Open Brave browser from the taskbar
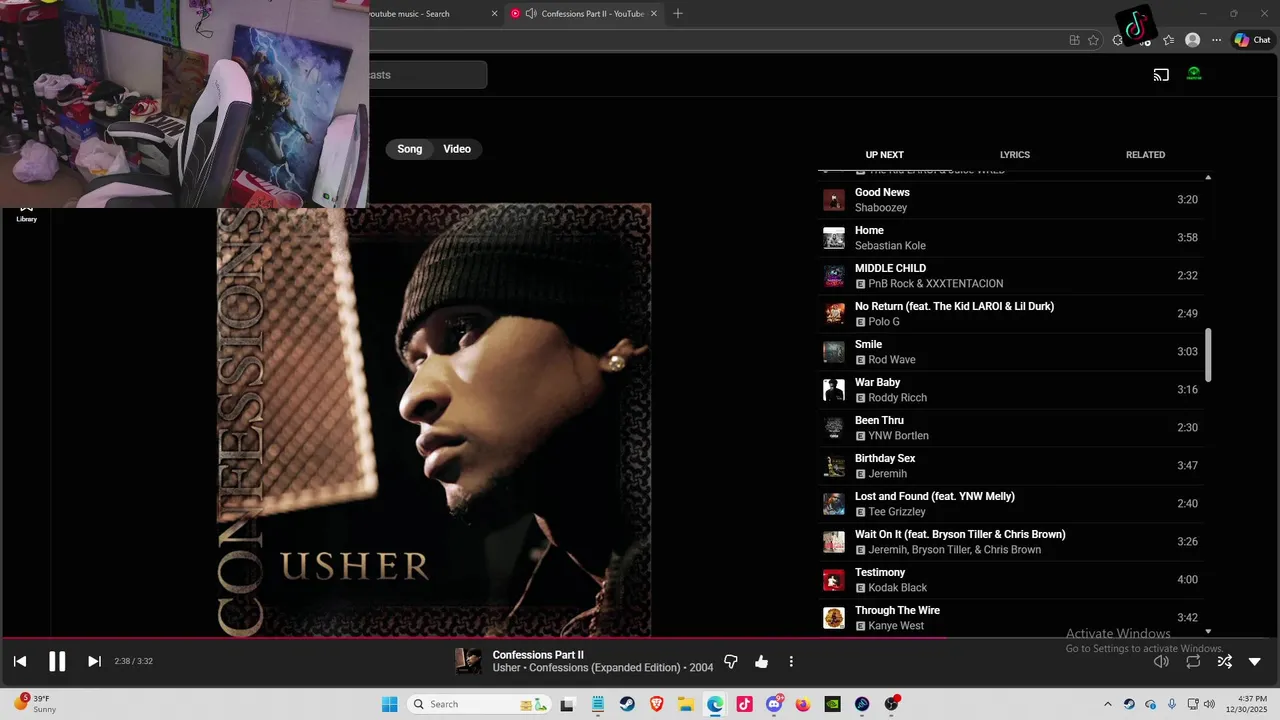The image size is (1280, 720). click(x=656, y=704)
